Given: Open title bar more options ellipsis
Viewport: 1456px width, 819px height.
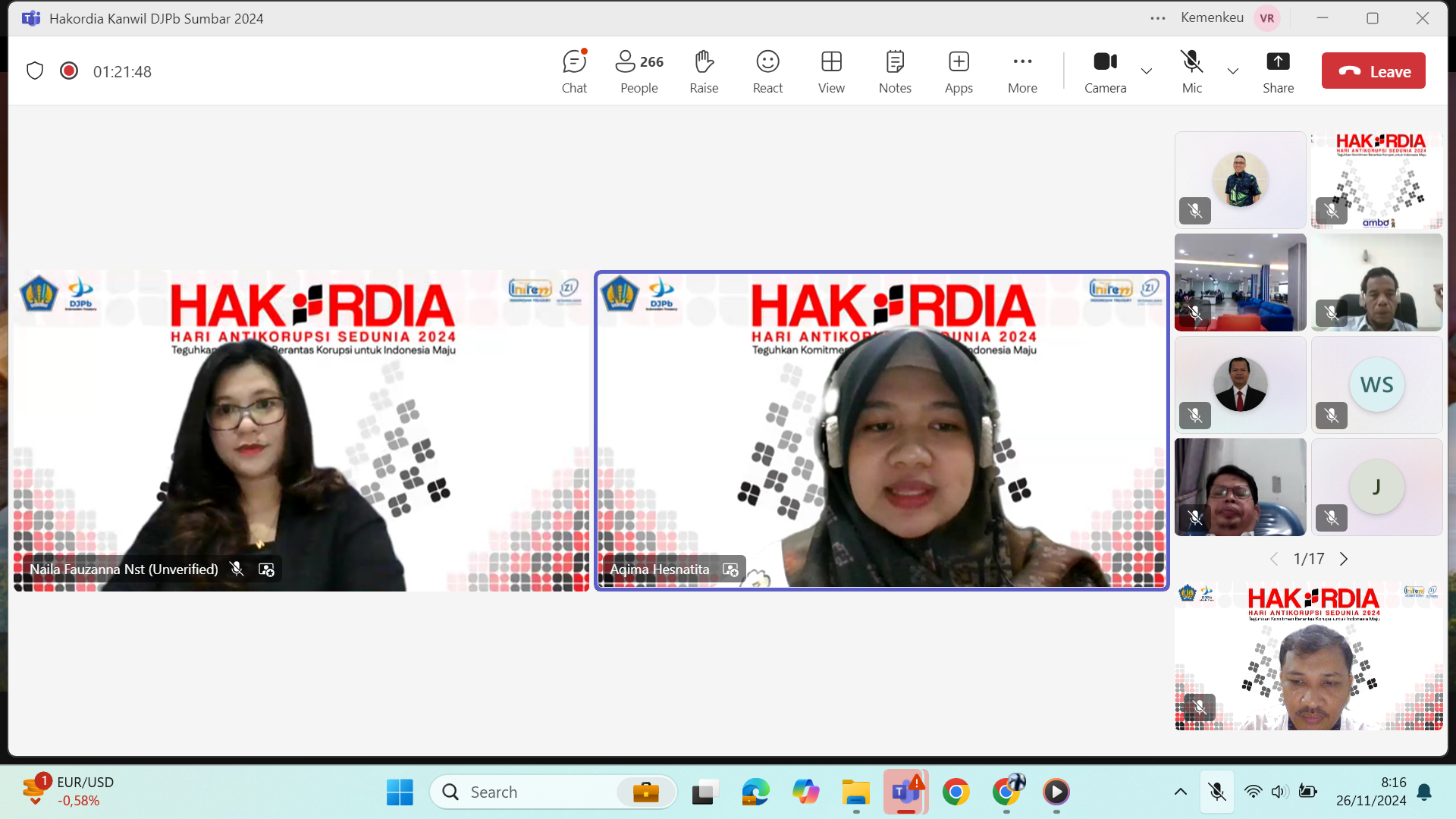Looking at the screenshot, I should [1157, 18].
